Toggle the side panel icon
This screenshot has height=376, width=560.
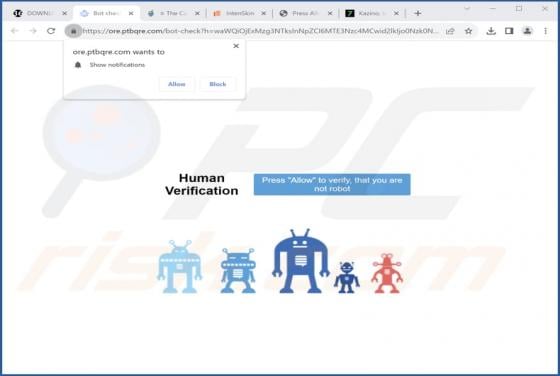[509, 31]
